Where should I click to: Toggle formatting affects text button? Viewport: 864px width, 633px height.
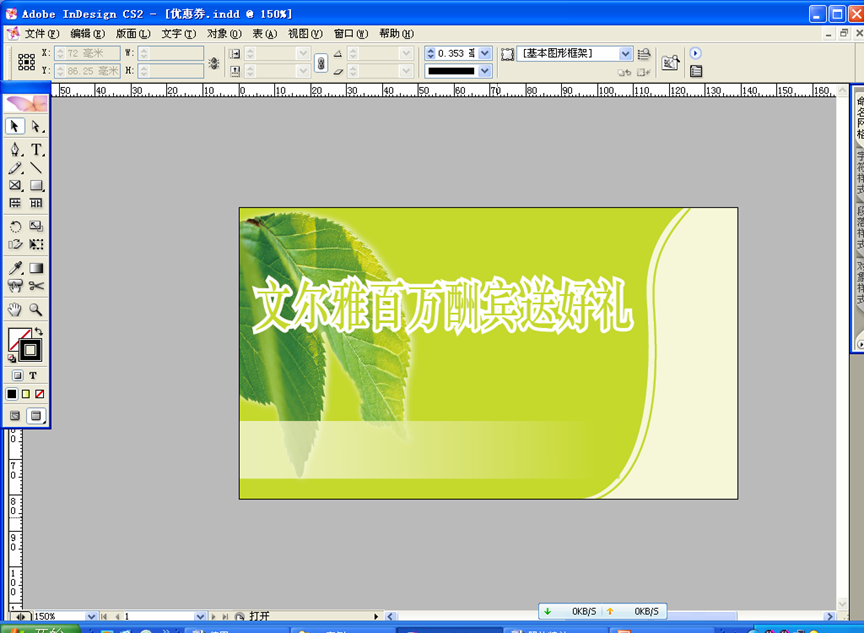pos(33,376)
